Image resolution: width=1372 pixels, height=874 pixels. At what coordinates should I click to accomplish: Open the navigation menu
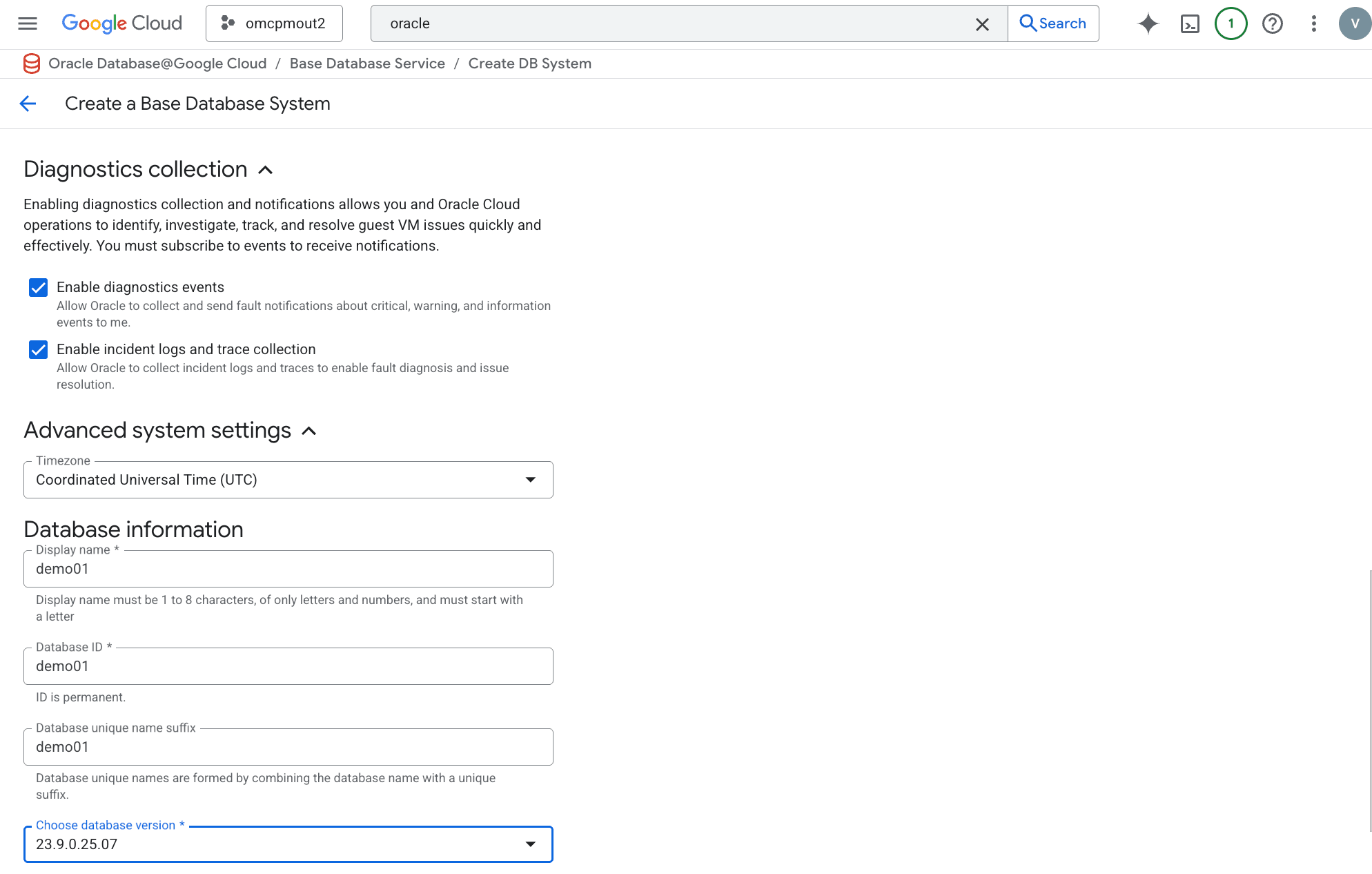point(28,23)
